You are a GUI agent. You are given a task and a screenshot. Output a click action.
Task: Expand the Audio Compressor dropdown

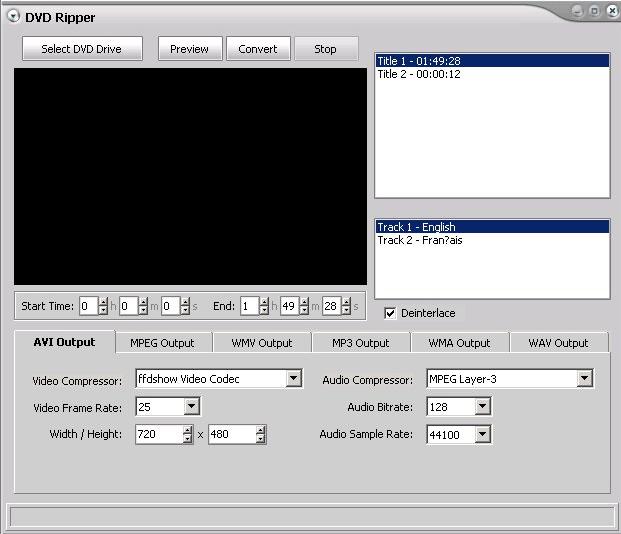585,378
